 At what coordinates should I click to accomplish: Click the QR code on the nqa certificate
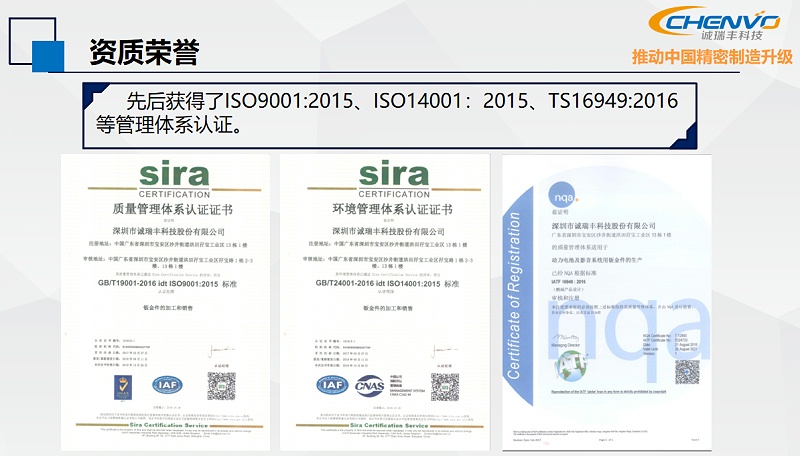(686, 372)
